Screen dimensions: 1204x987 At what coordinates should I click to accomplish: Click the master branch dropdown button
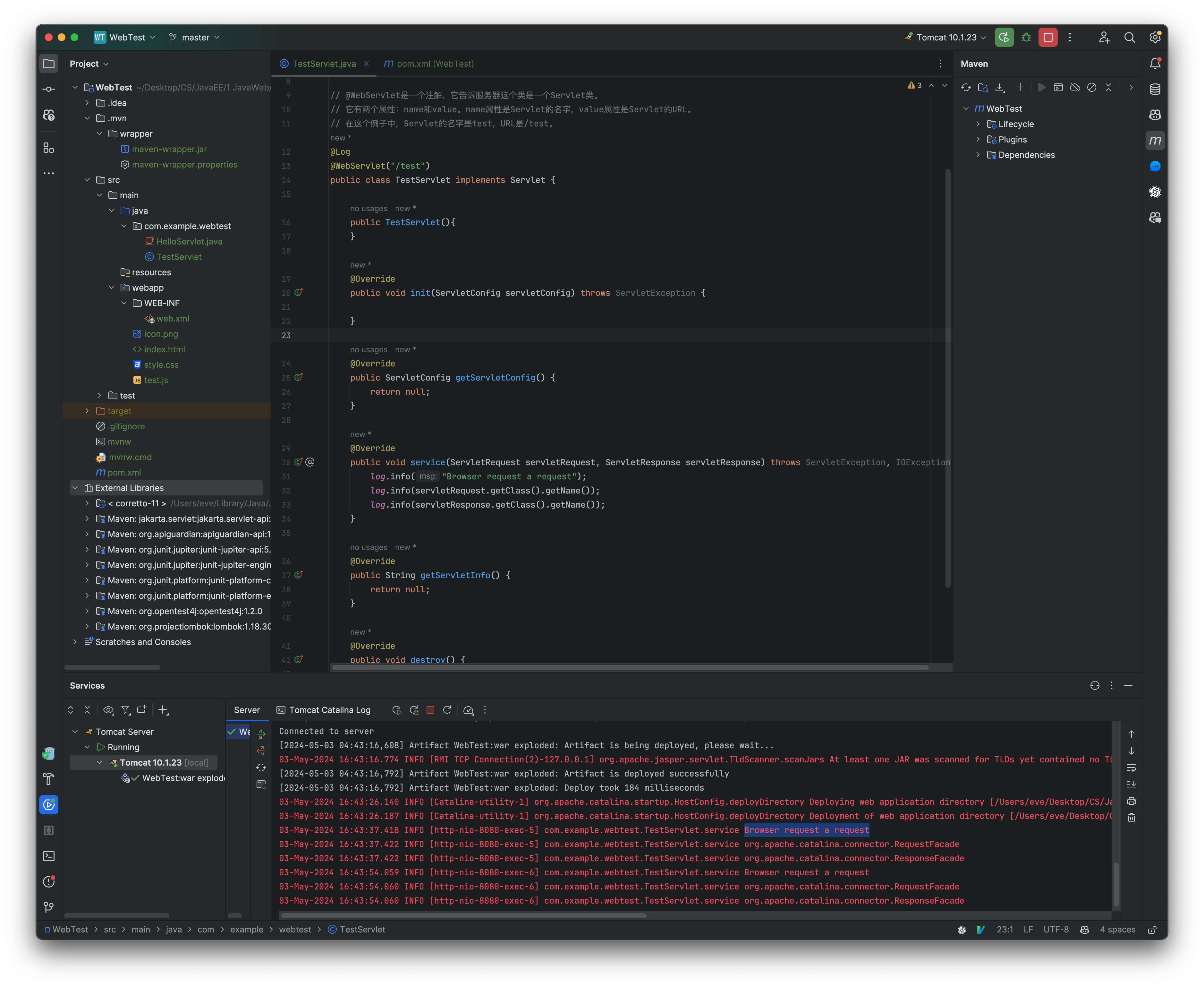click(197, 37)
